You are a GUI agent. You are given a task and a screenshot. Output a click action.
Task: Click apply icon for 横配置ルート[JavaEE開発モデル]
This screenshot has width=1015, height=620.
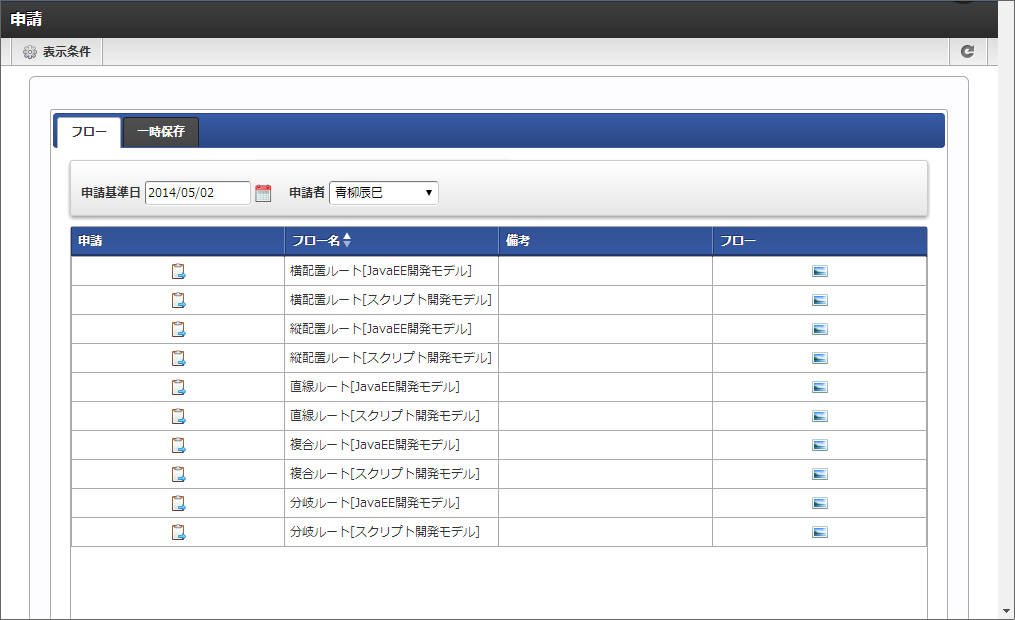click(x=178, y=271)
